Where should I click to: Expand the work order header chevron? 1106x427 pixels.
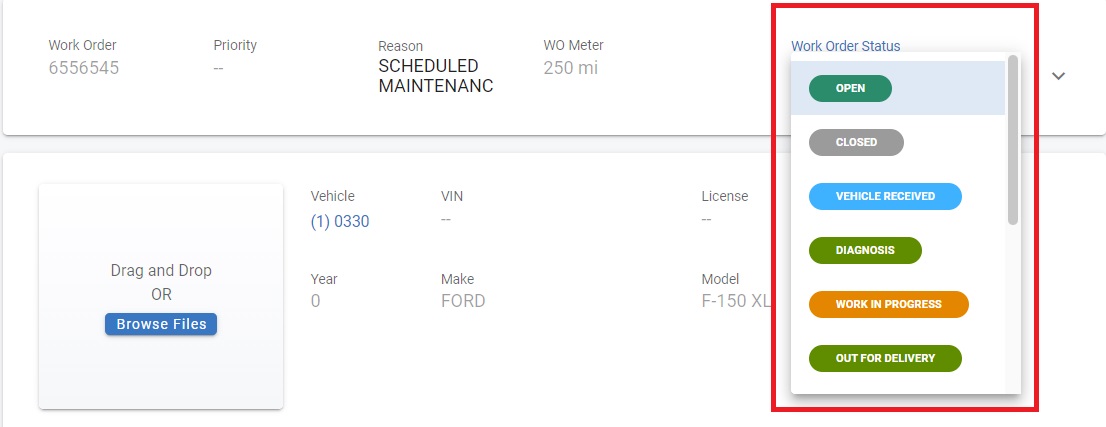click(1059, 76)
